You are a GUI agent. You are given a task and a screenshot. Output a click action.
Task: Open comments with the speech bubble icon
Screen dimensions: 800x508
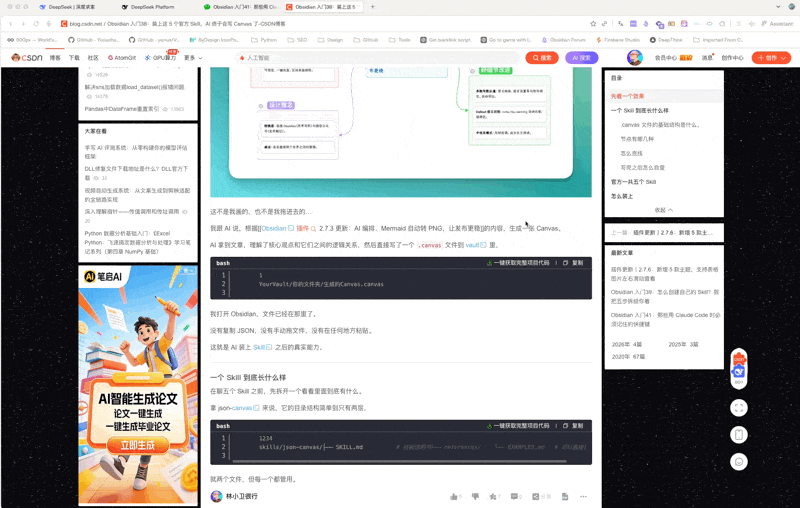(x=514, y=496)
